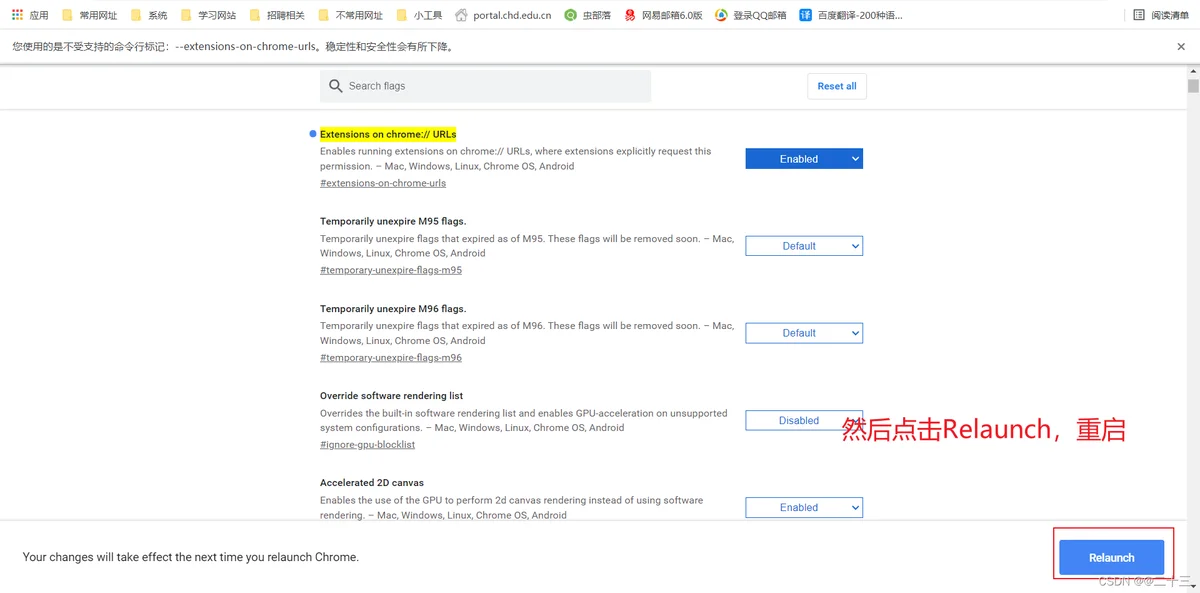1200x593 pixels.
Task: Follow the #extensions-on-chrome-urls link
Action: coord(383,183)
